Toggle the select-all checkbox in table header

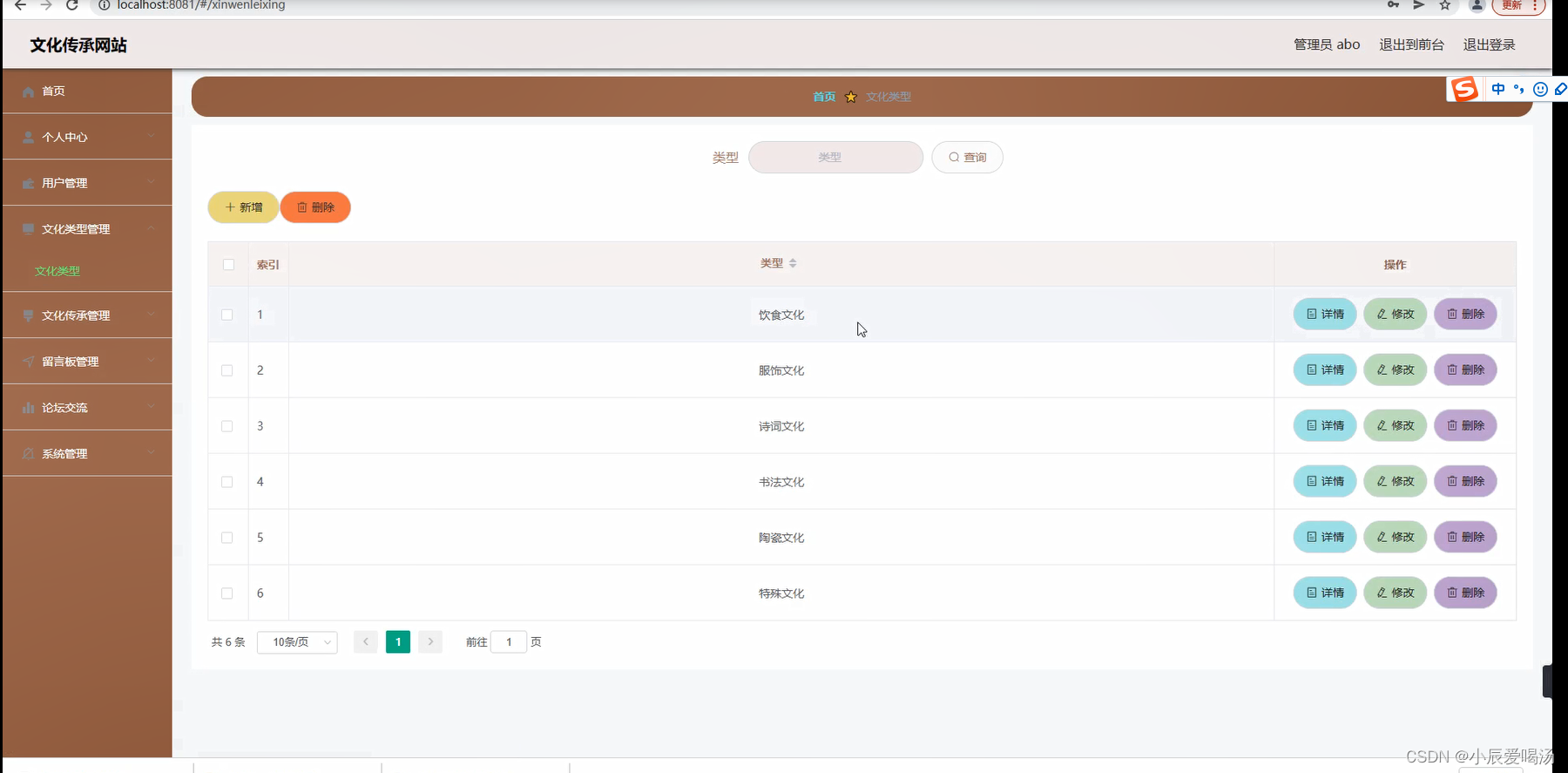coord(228,265)
